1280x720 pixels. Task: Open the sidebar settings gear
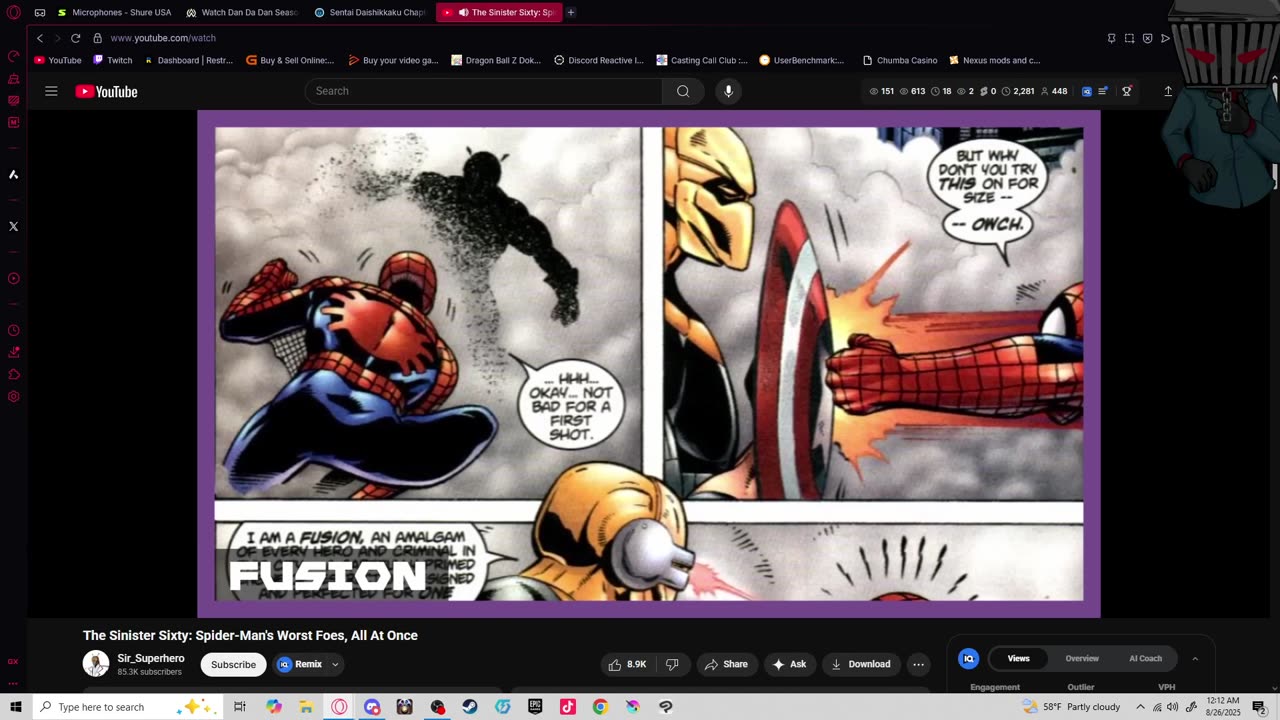pyautogui.click(x=13, y=396)
